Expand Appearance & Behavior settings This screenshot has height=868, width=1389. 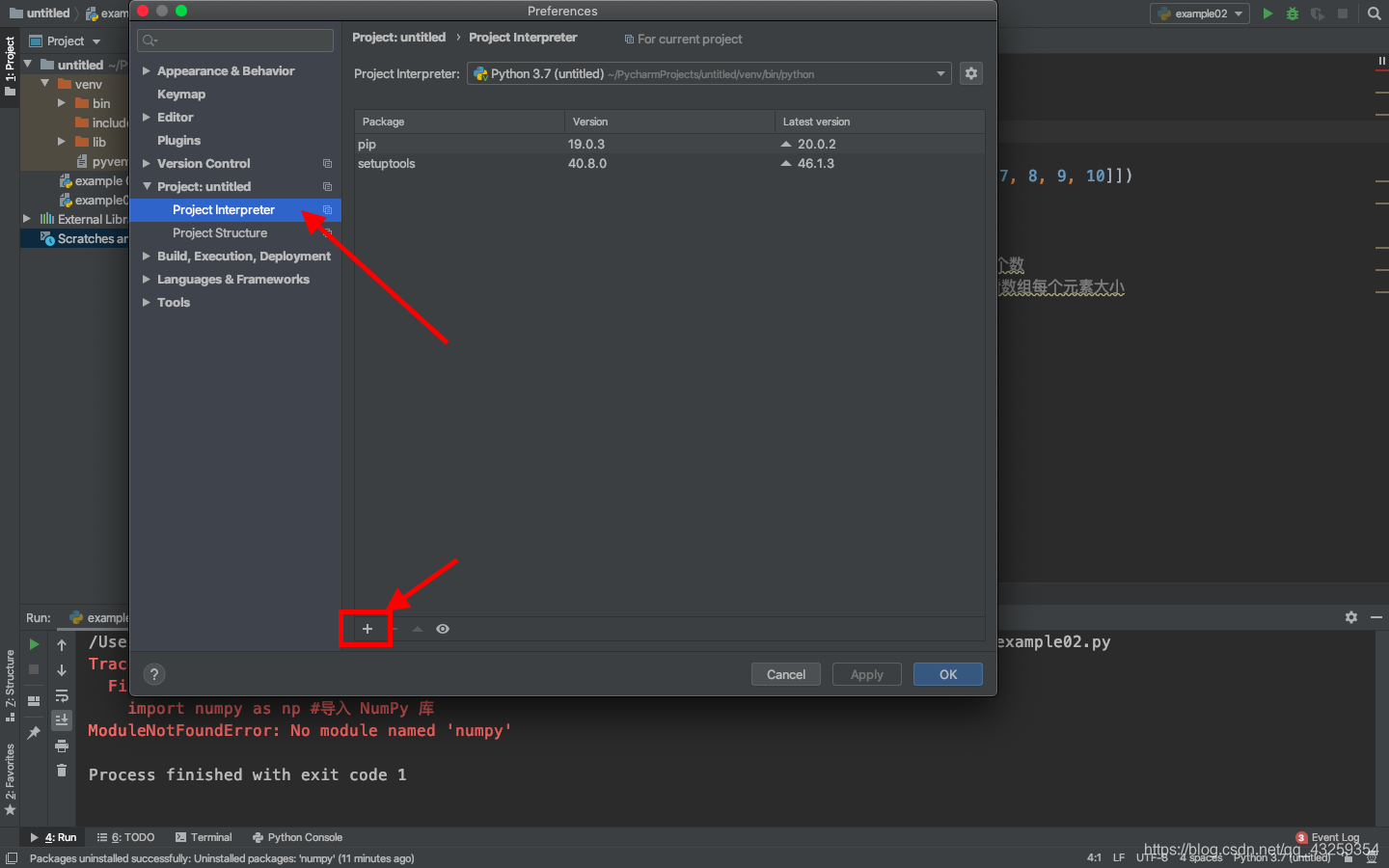point(147,71)
